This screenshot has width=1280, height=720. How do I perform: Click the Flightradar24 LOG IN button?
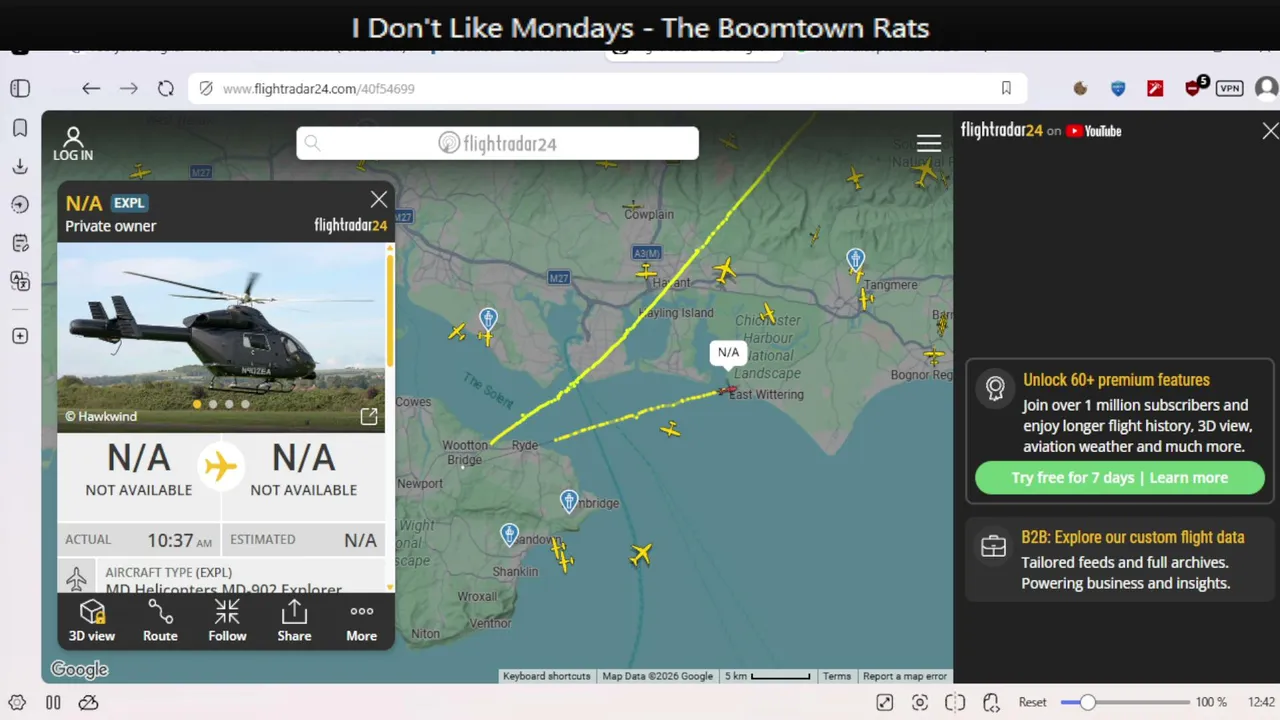click(x=73, y=144)
